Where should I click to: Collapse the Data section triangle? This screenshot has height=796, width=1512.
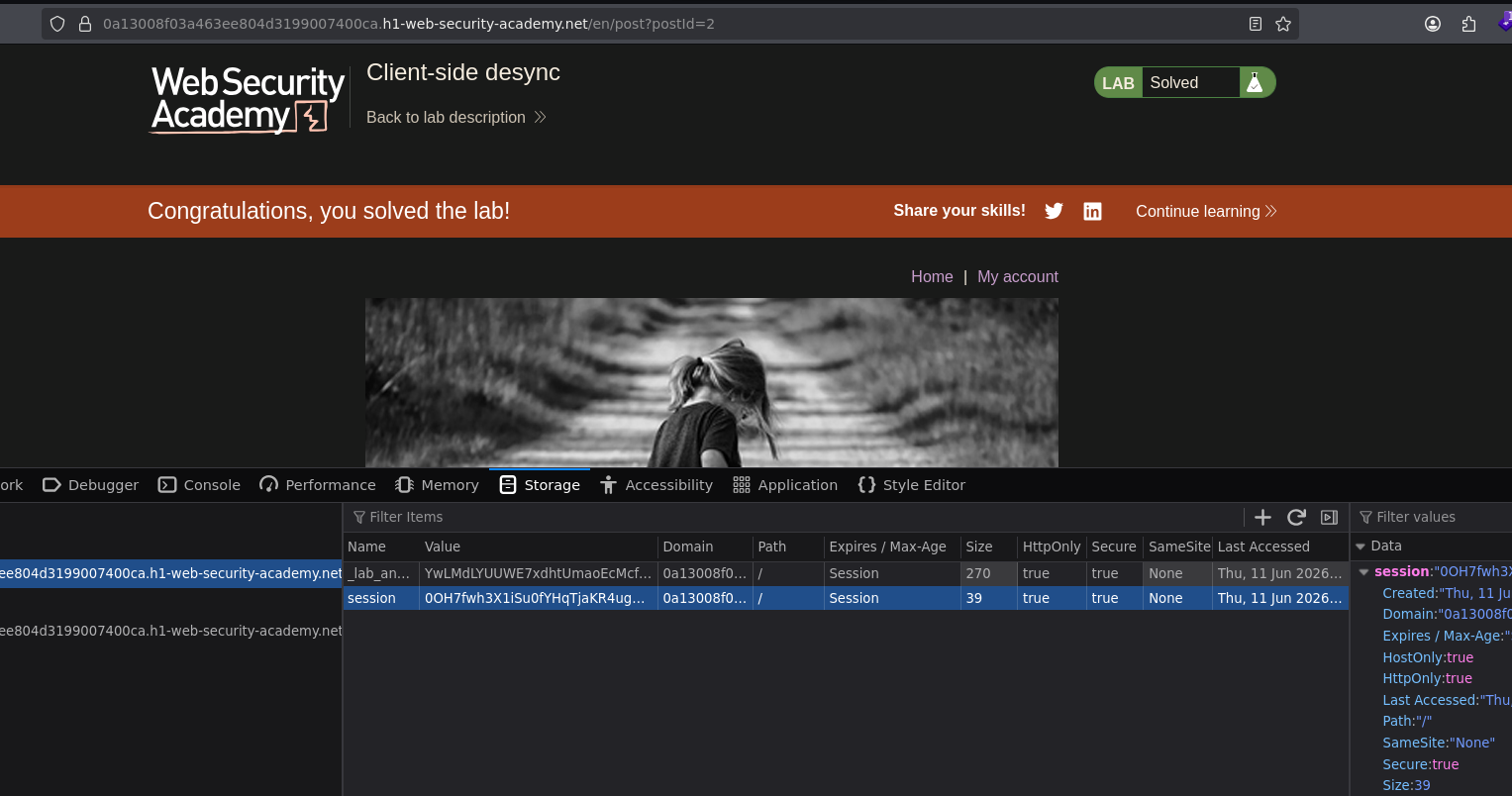1361,547
